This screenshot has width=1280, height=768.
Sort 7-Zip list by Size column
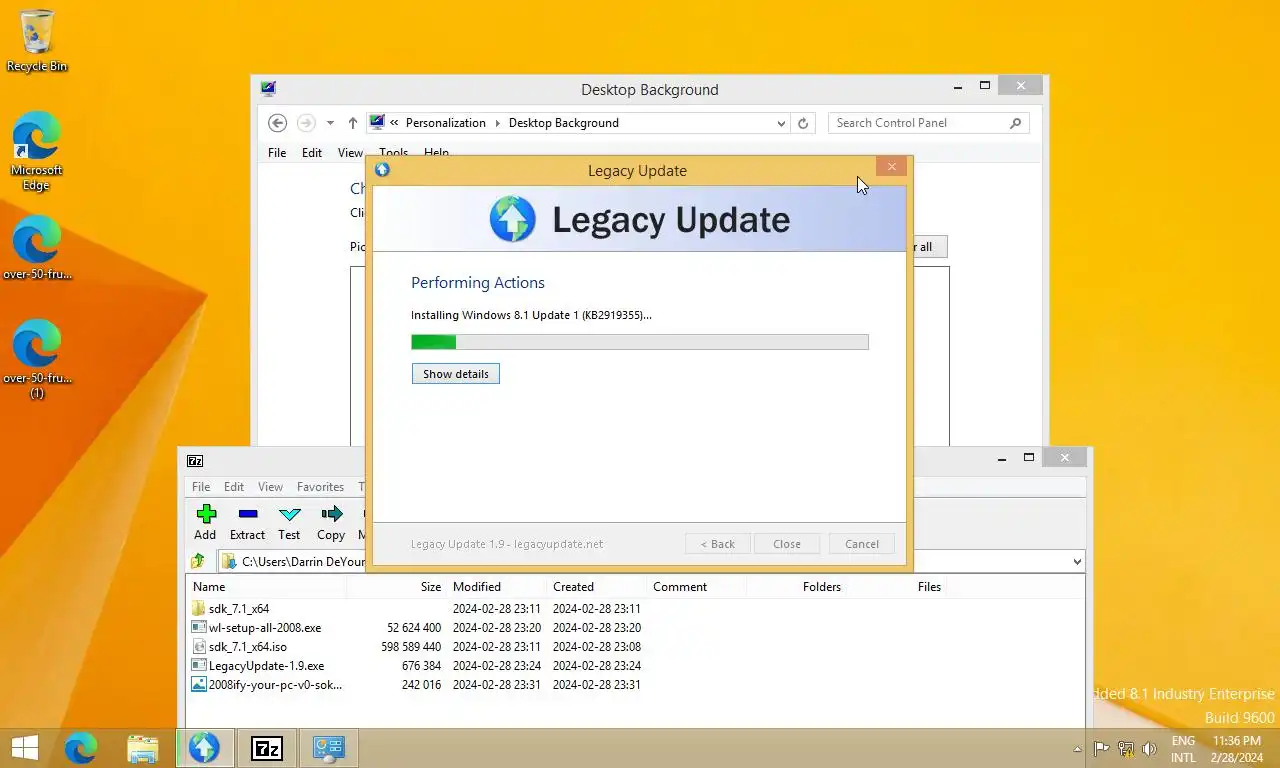[397, 587]
